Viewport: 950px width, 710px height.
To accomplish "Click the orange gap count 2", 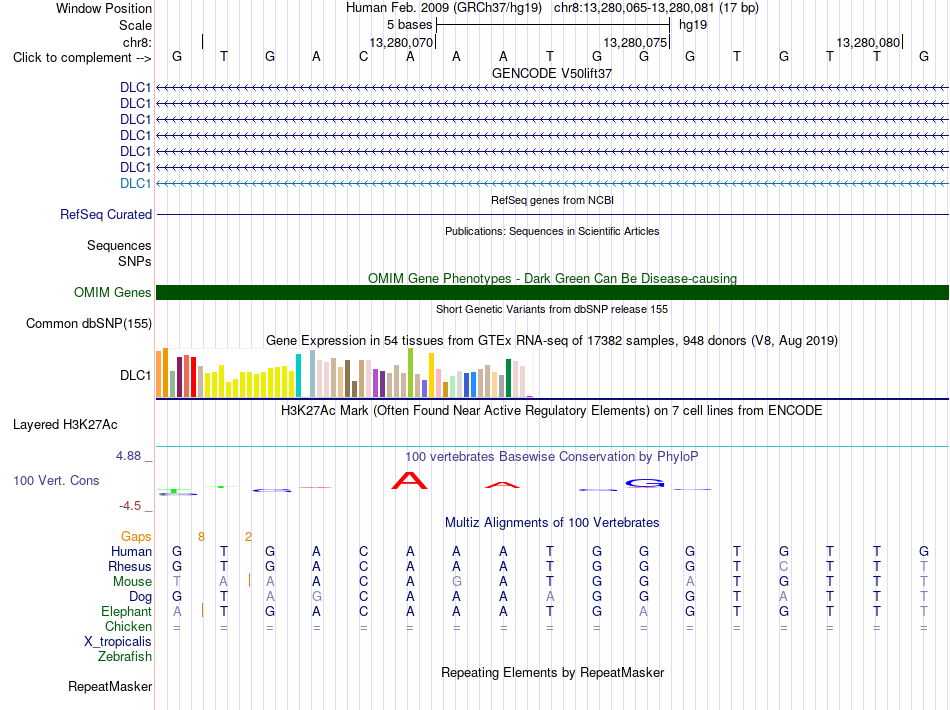I will (x=248, y=537).
